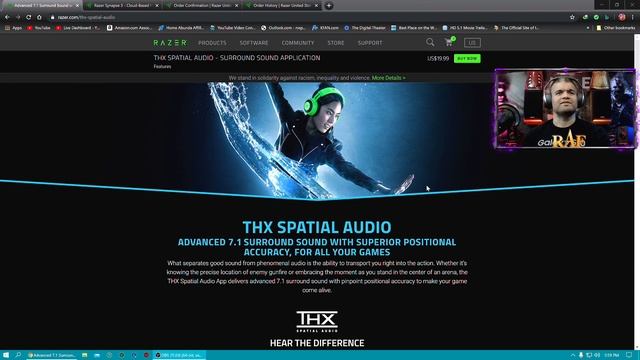Screen dimensions: 640x360
Task: Open The Official Site of bookmark
Action: pyautogui.click(x=516, y=28)
